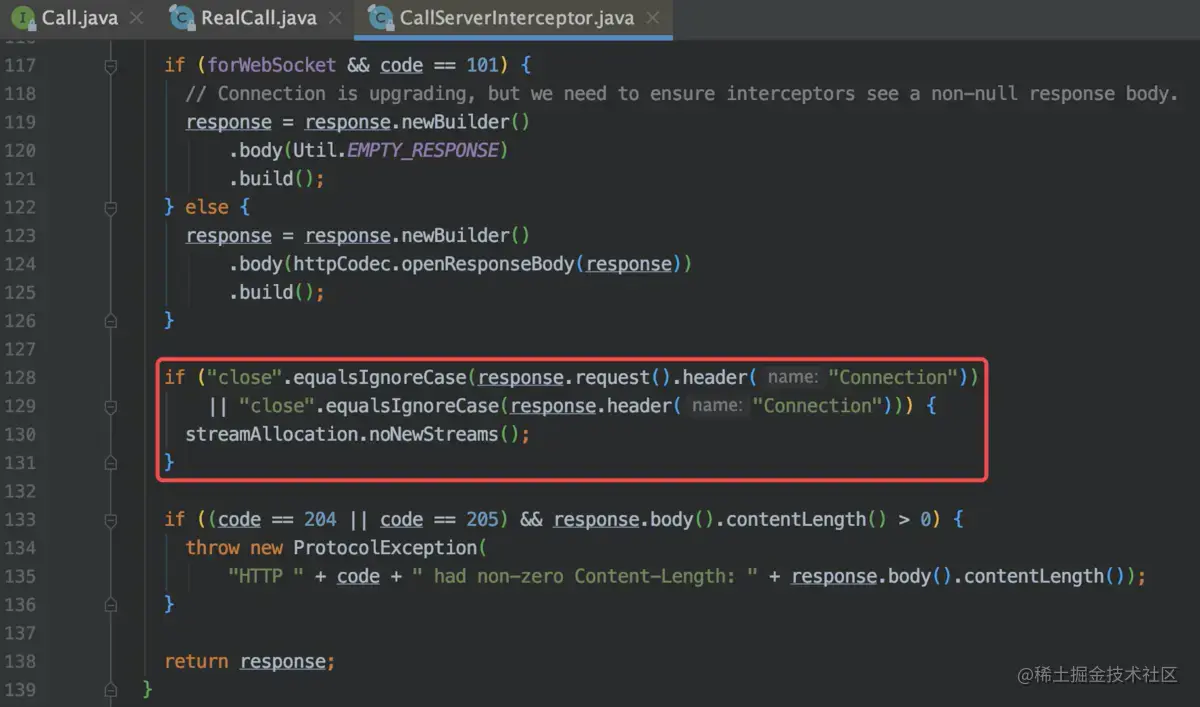
Task: Click newBuilder() on line 119
Action: click(465, 122)
